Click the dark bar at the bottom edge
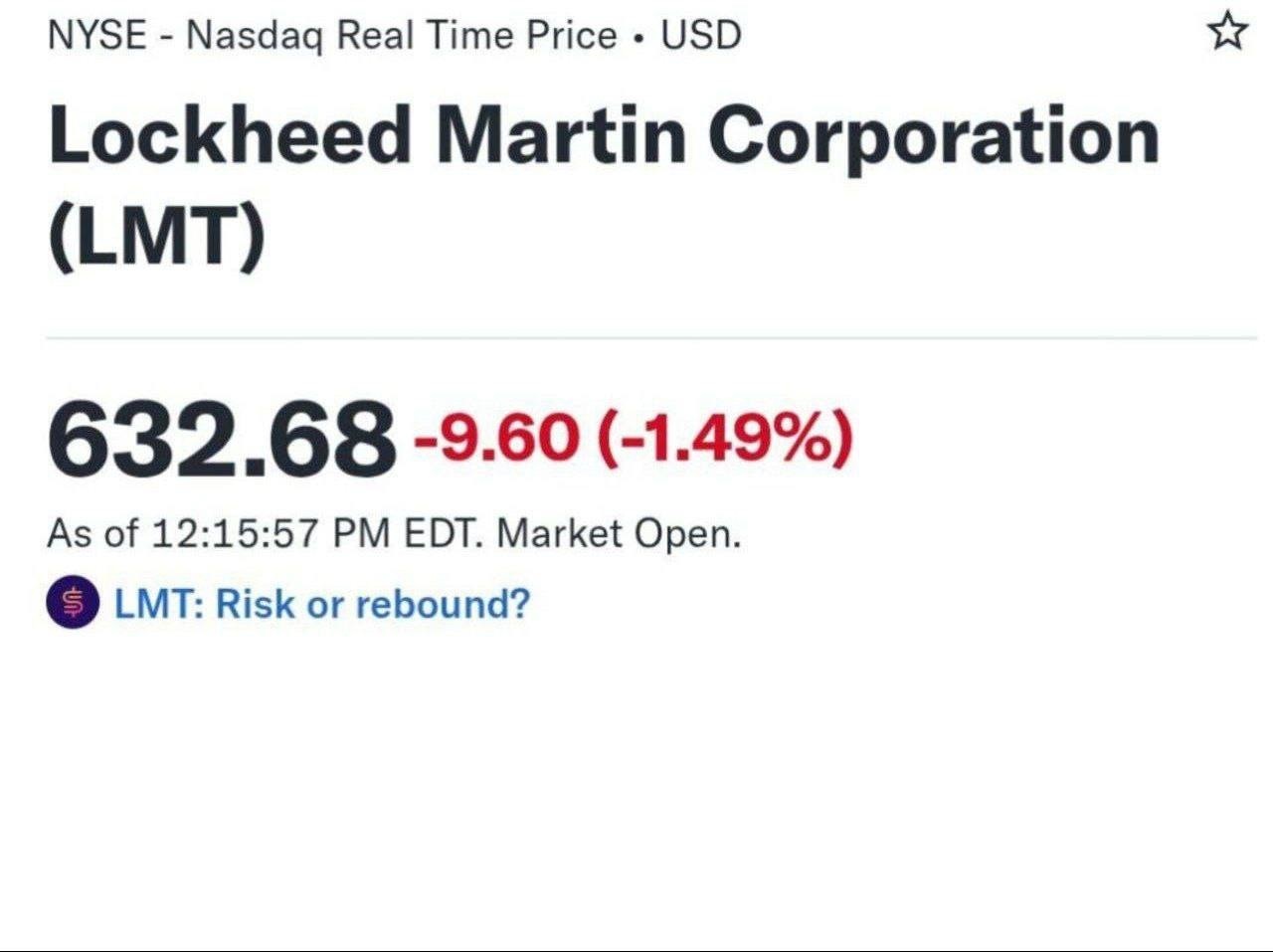The height and width of the screenshot is (952, 1273). (x=636, y=950)
